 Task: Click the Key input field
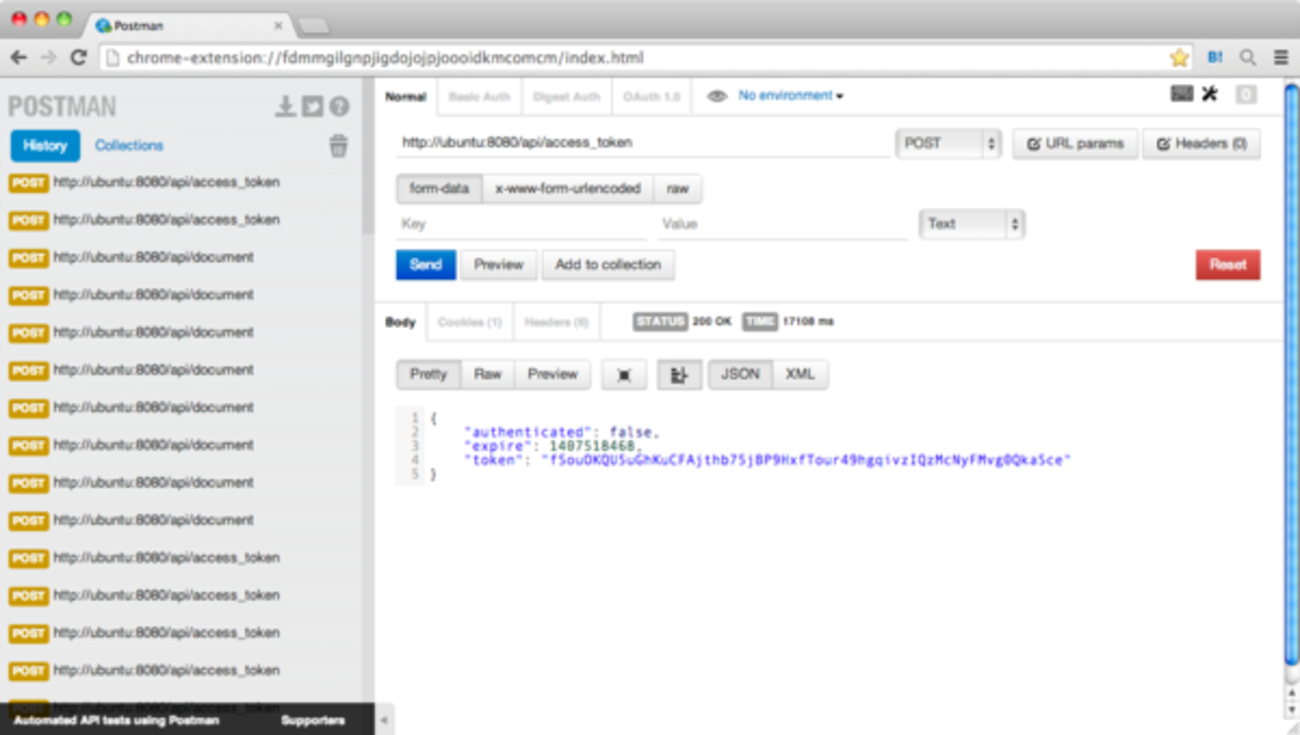click(x=521, y=224)
